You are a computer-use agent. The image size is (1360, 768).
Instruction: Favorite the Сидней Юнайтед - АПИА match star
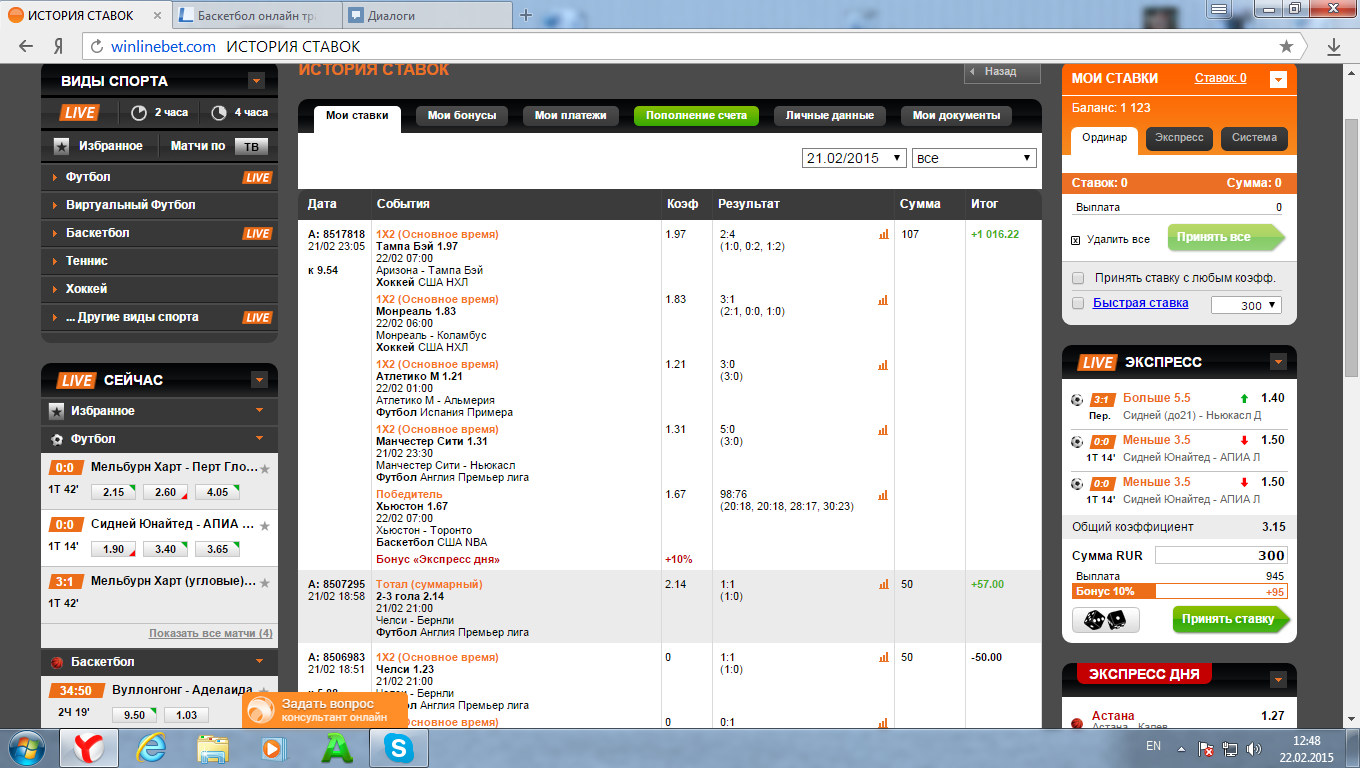[x=265, y=525]
